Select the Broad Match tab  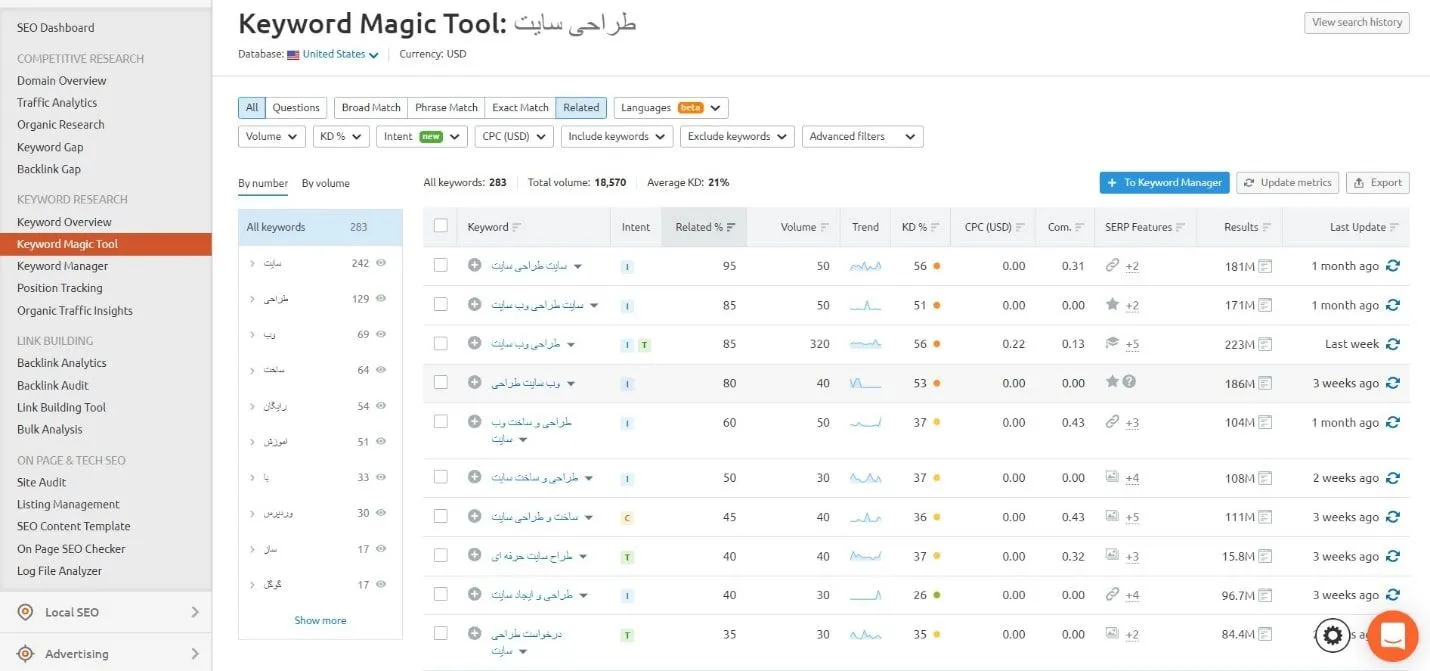click(371, 107)
